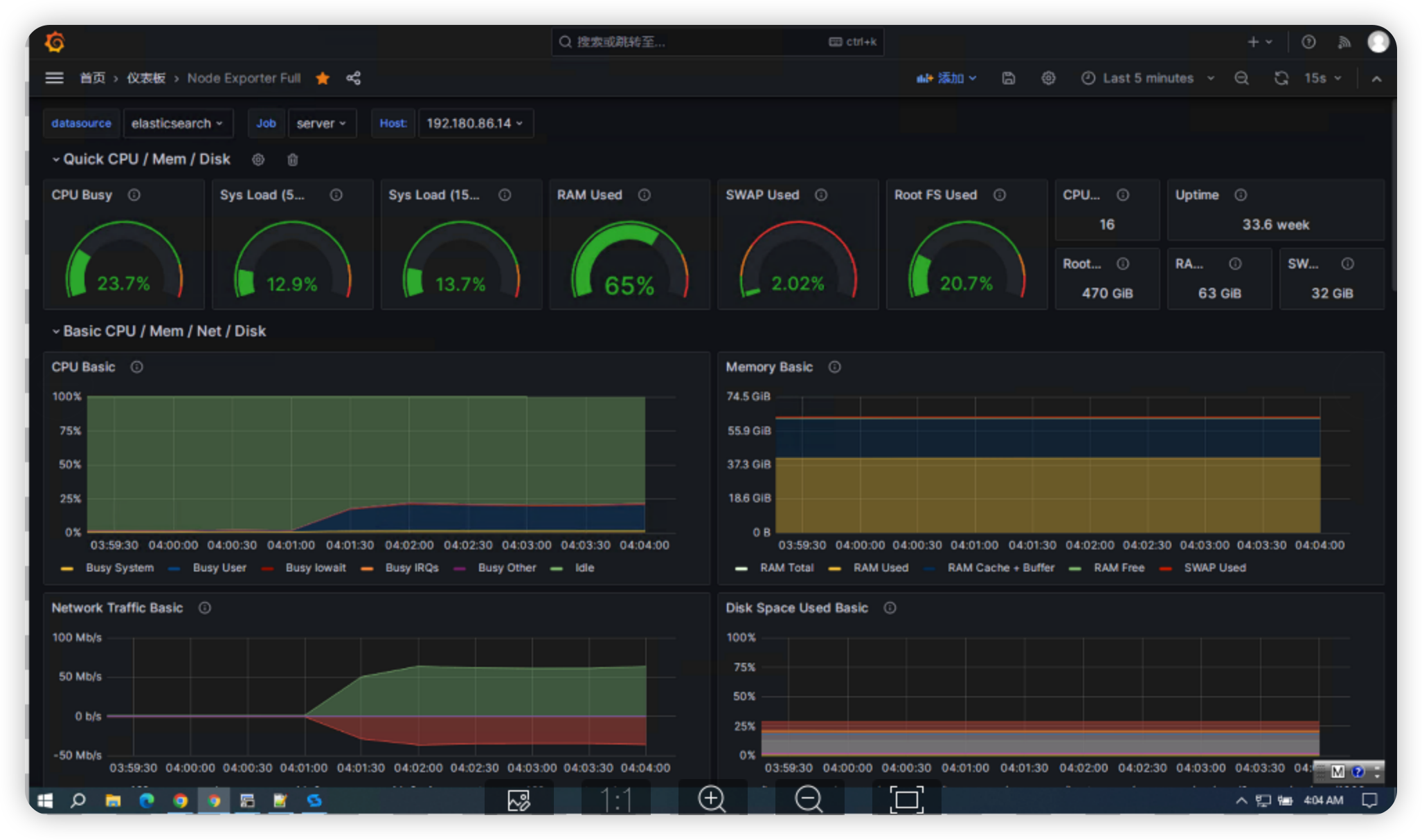Go to 首页 breadcrumb link
The image size is (1422, 840).
(92, 78)
